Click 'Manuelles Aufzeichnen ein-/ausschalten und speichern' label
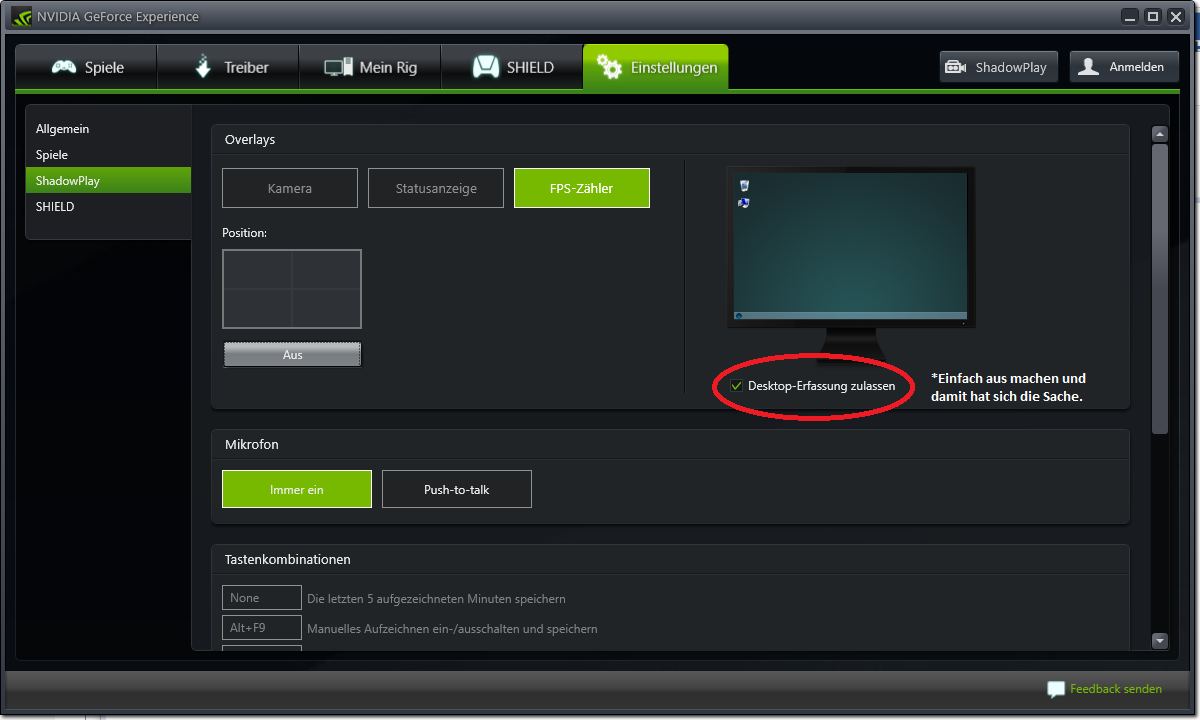The height and width of the screenshot is (720, 1200). (x=452, y=629)
